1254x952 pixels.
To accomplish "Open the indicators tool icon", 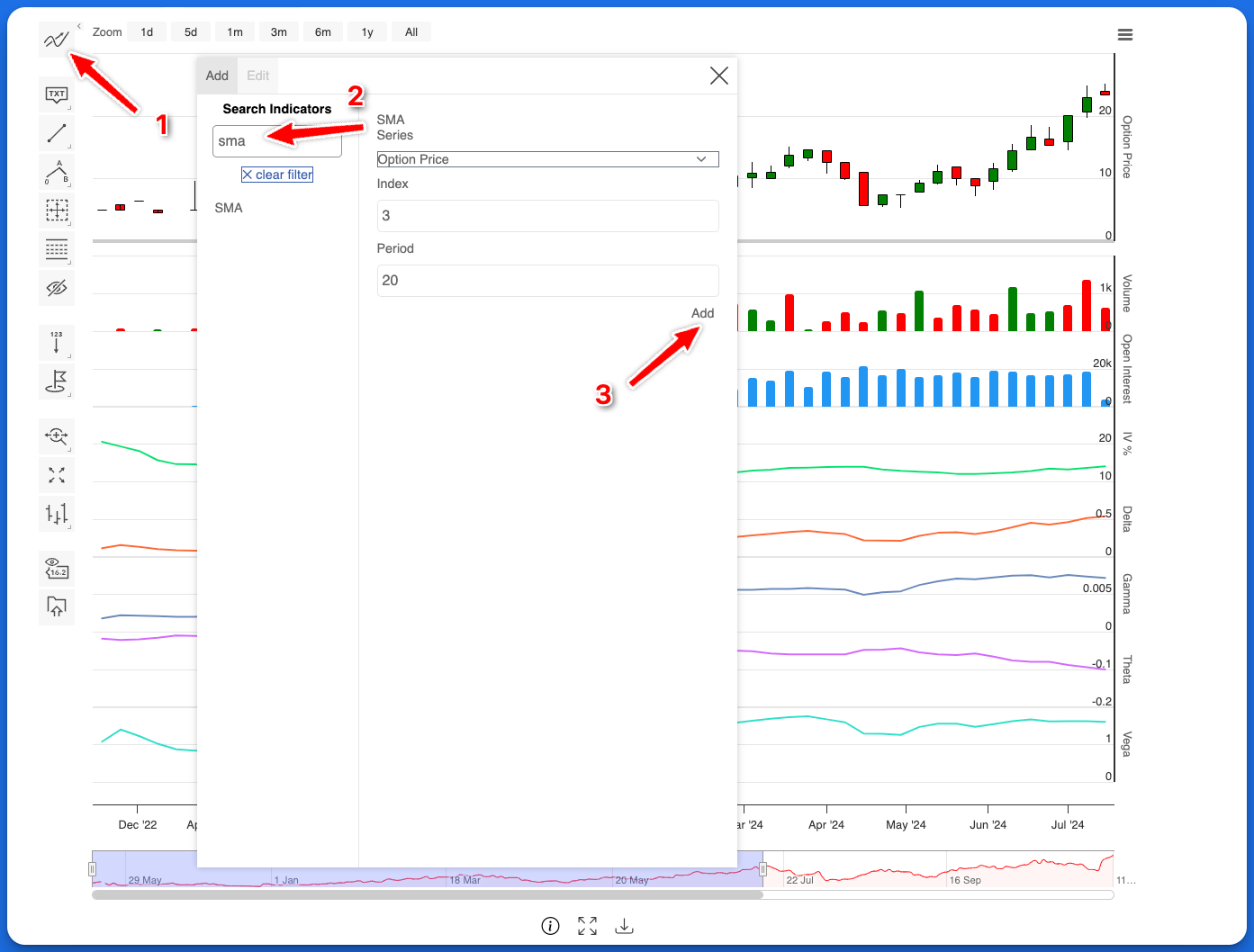I will (56, 40).
